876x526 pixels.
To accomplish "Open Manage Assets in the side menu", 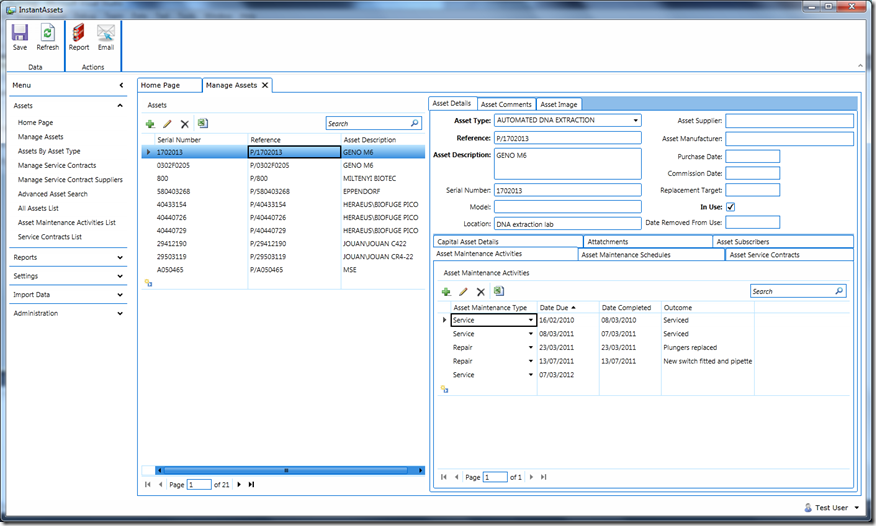I will [x=40, y=137].
